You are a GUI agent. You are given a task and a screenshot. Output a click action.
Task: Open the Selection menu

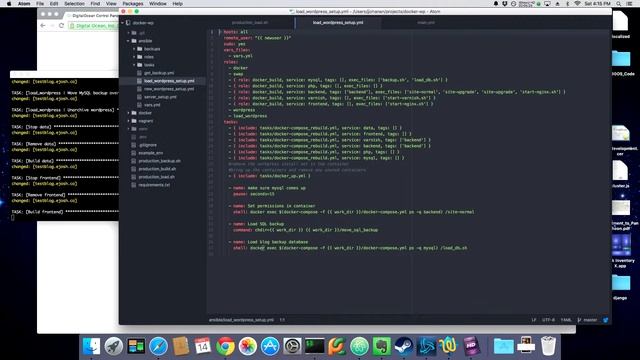(74, 4)
